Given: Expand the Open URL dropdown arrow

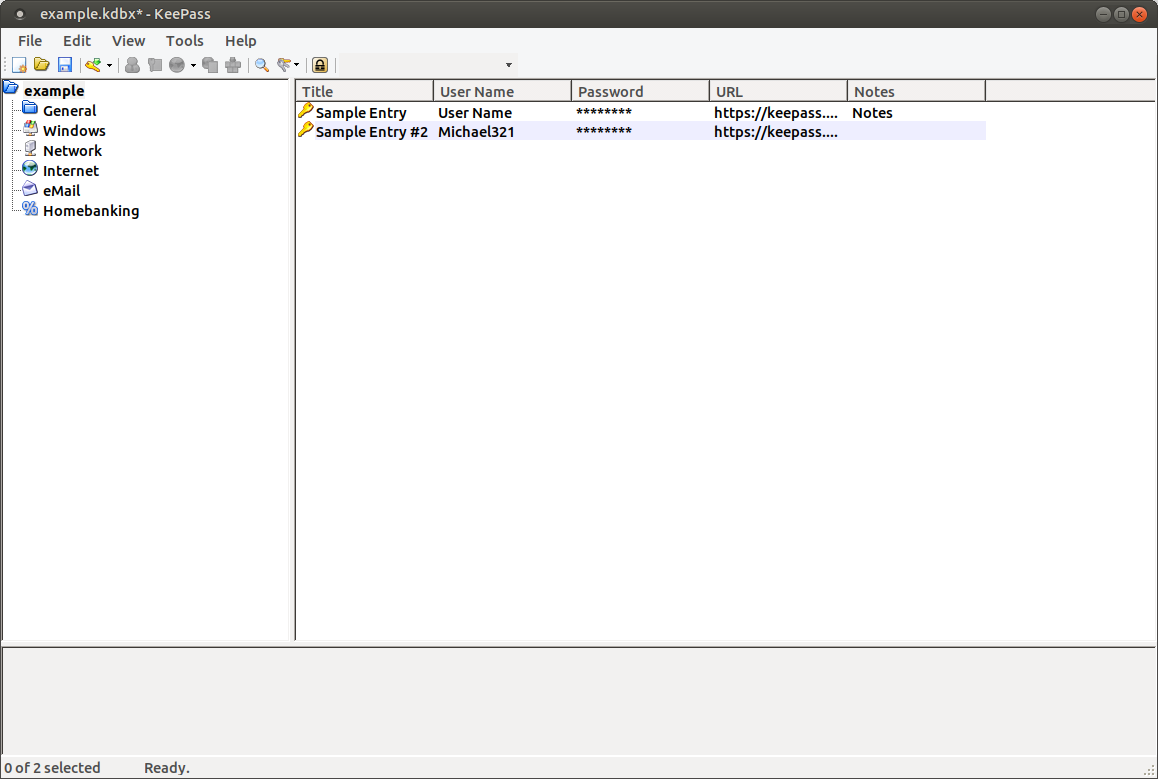Looking at the screenshot, I should (x=193, y=66).
